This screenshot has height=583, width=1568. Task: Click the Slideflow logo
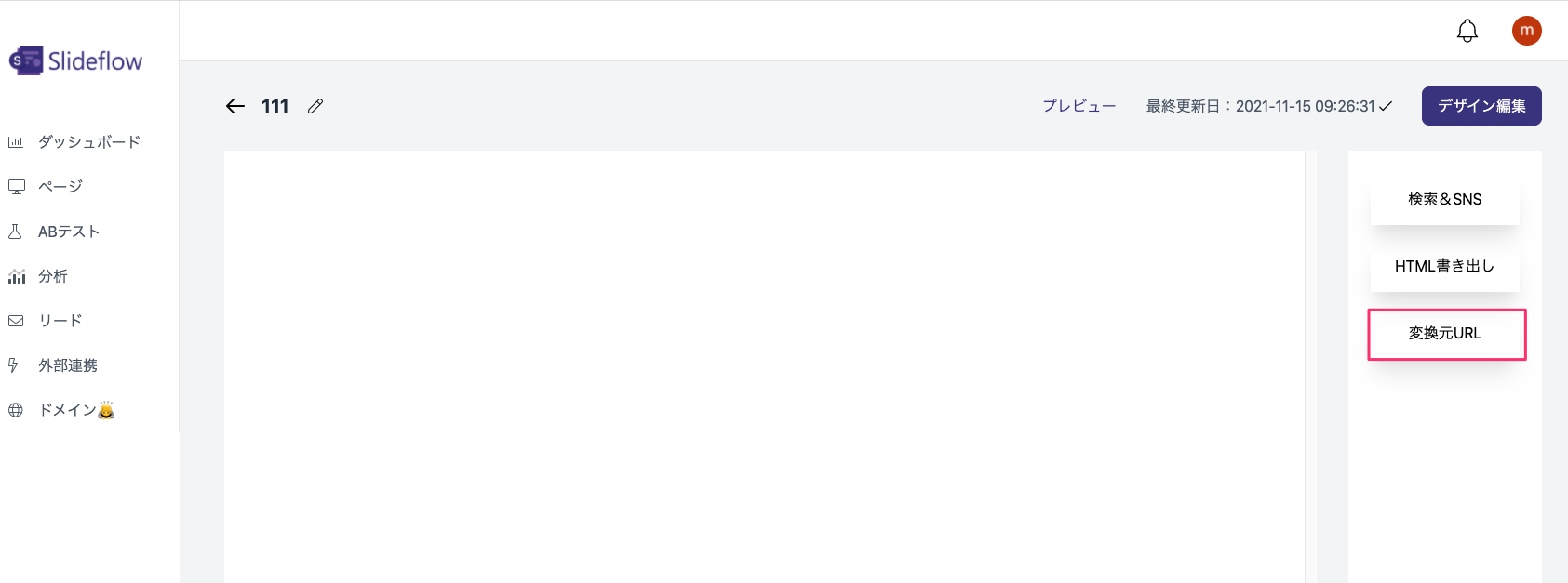click(76, 59)
